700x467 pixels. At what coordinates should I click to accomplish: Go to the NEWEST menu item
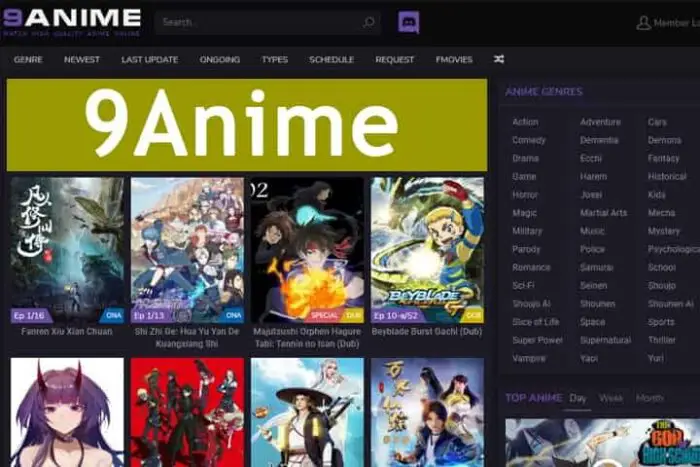[82, 60]
